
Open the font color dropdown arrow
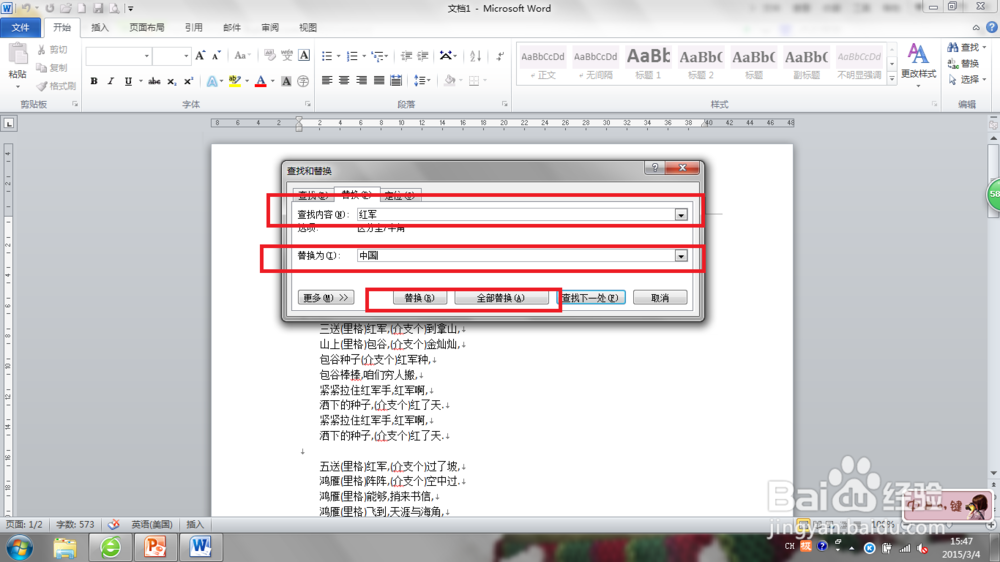(272, 81)
